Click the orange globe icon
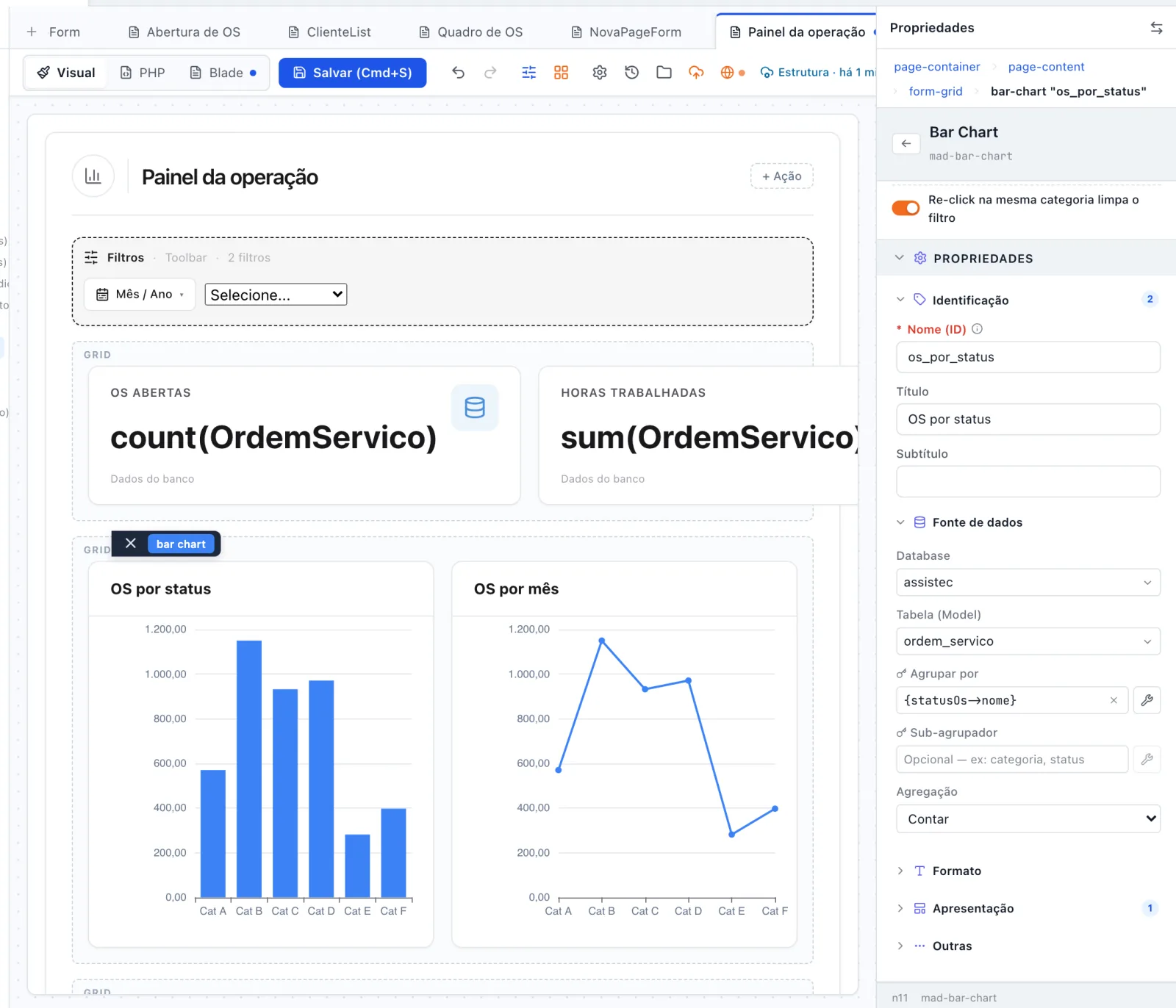 727,72
